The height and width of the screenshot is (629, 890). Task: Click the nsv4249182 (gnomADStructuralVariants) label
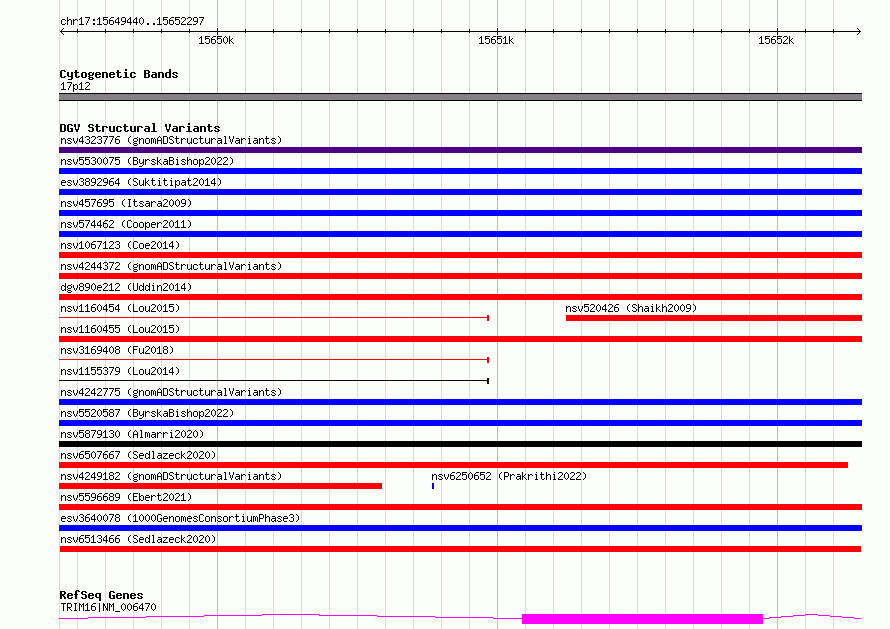(x=171, y=476)
